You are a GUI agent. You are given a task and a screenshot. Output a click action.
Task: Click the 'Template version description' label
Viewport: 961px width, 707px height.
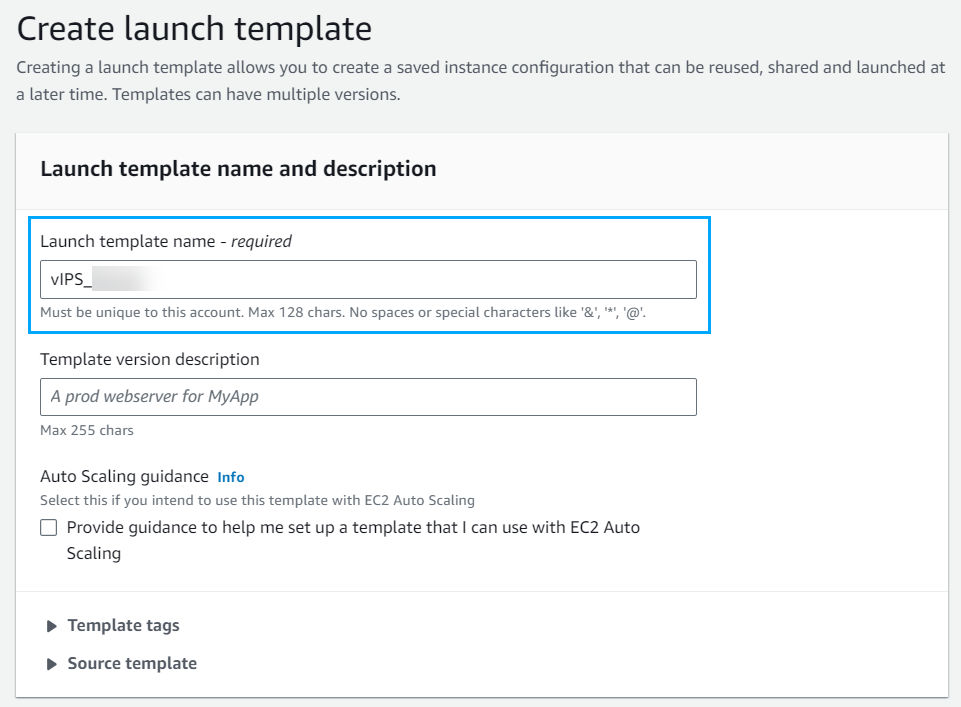point(150,359)
